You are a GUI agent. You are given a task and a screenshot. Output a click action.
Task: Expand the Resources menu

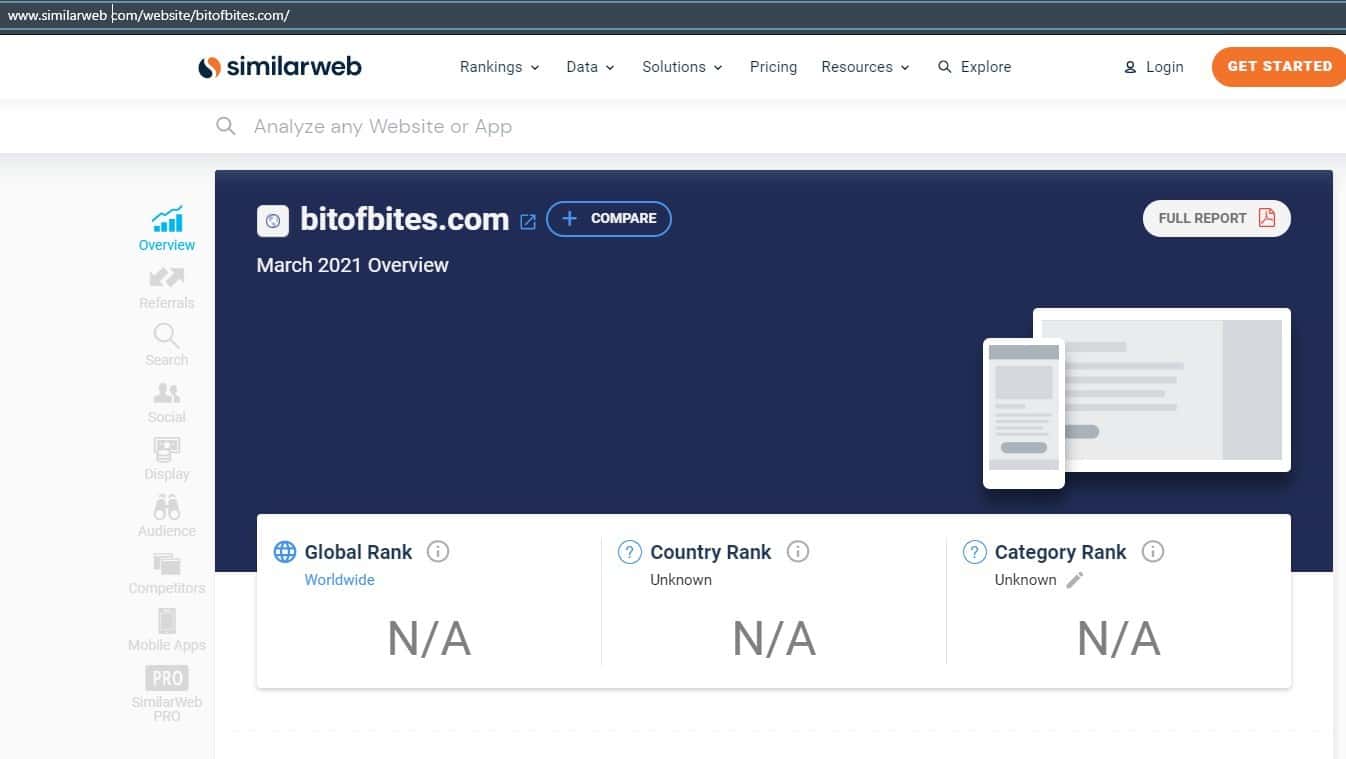866,67
